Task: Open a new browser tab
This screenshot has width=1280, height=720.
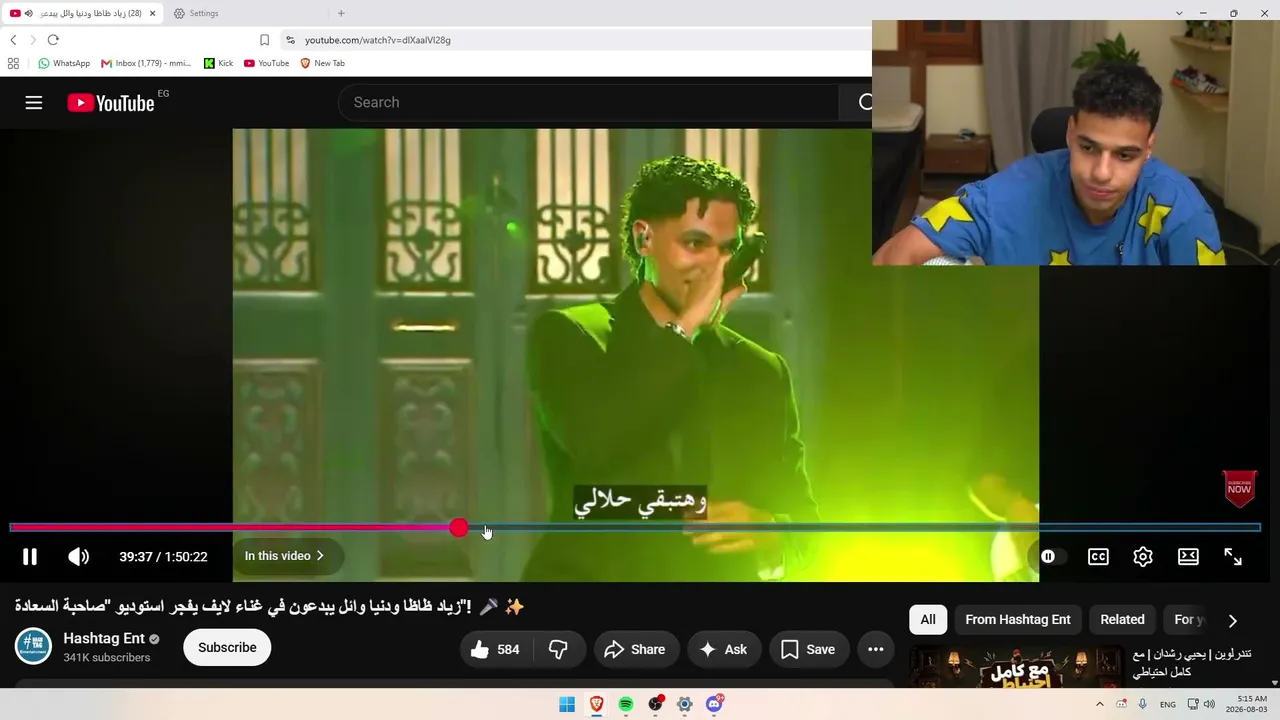Action: 341,13
